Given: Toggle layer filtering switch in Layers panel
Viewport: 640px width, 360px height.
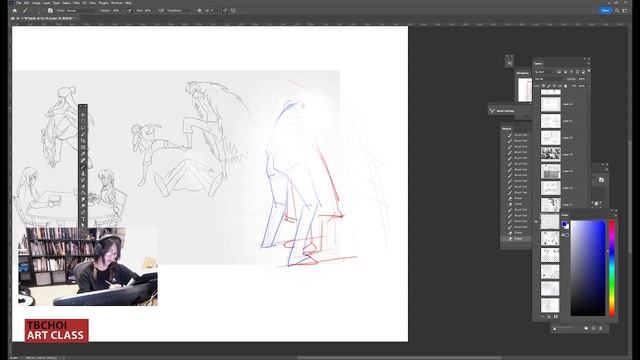Looking at the screenshot, I should [x=589, y=71].
